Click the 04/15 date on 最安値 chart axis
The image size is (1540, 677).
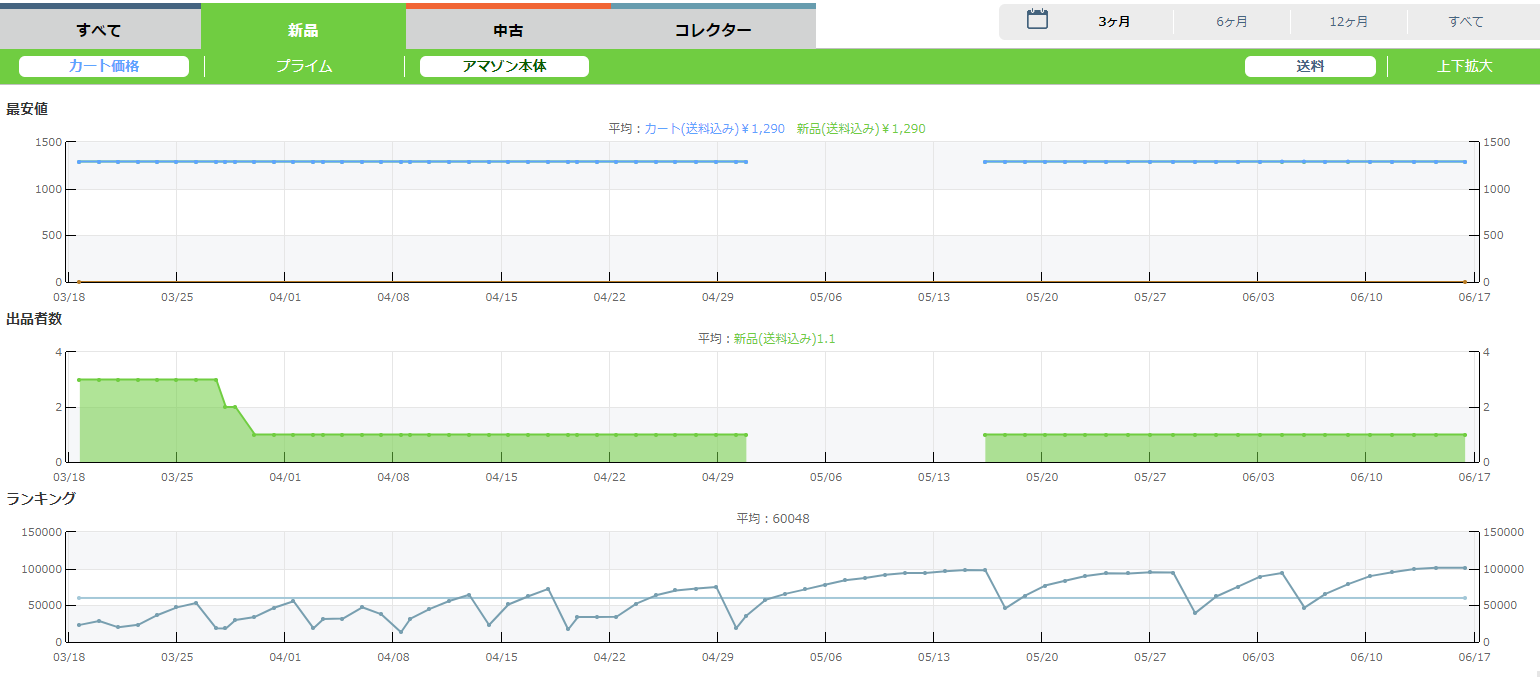501,297
